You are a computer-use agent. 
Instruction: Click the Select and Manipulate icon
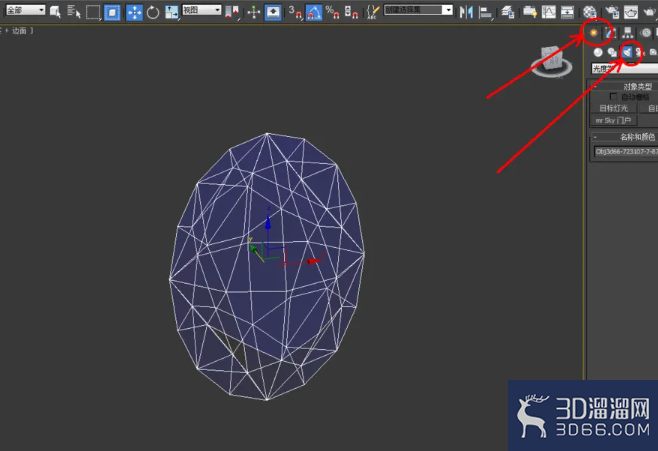pyautogui.click(x=253, y=12)
